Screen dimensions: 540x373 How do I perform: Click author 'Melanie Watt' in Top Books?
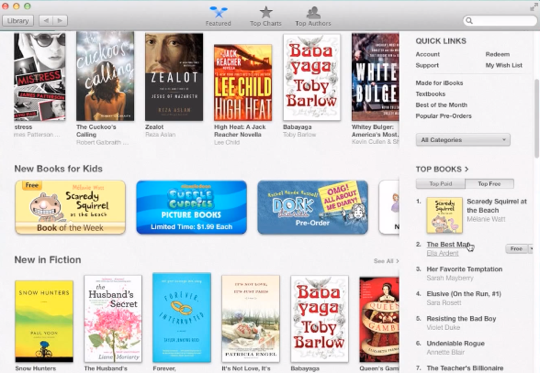coord(486,219)
